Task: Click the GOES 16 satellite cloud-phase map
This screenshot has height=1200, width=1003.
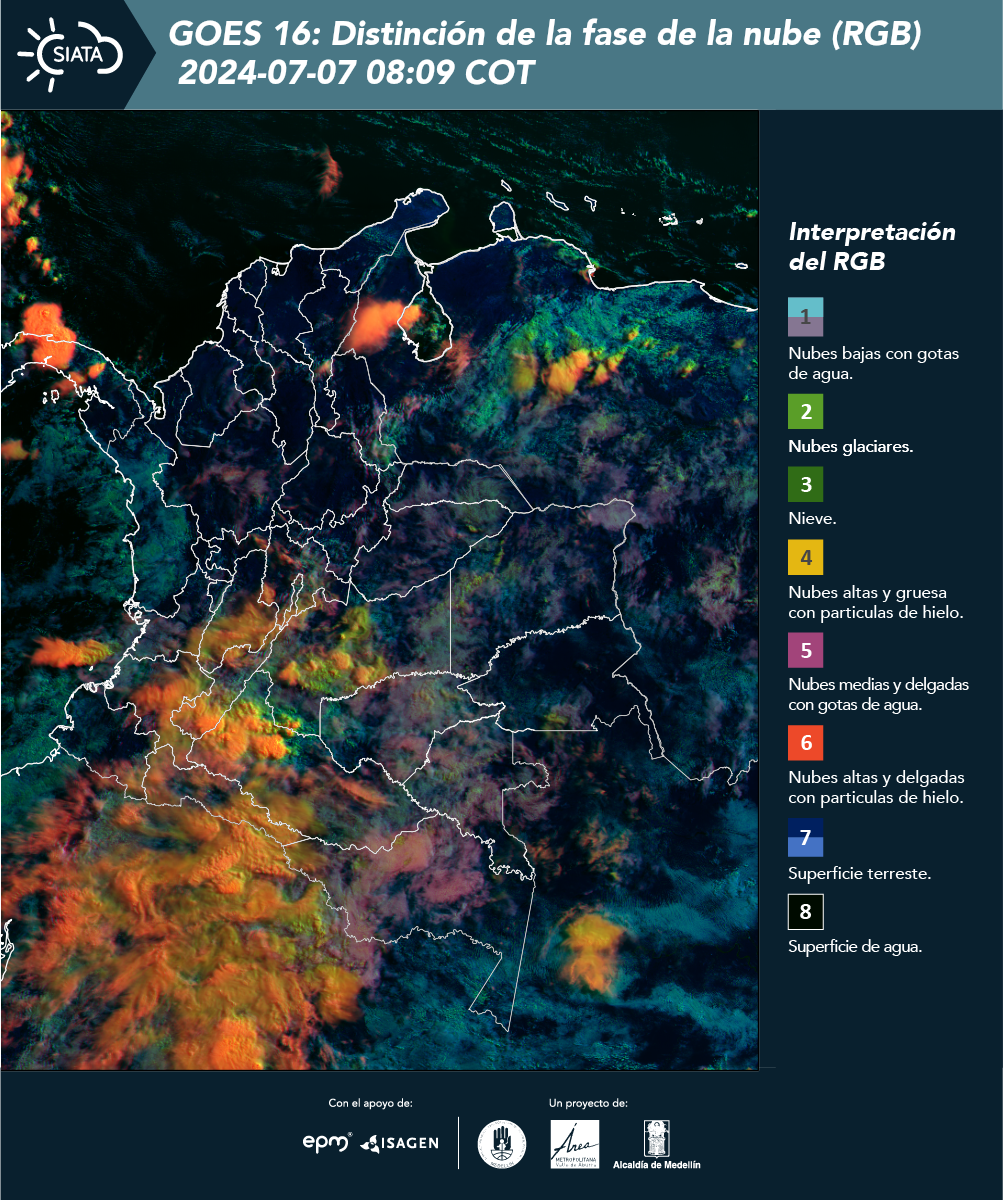Action: 380,589
